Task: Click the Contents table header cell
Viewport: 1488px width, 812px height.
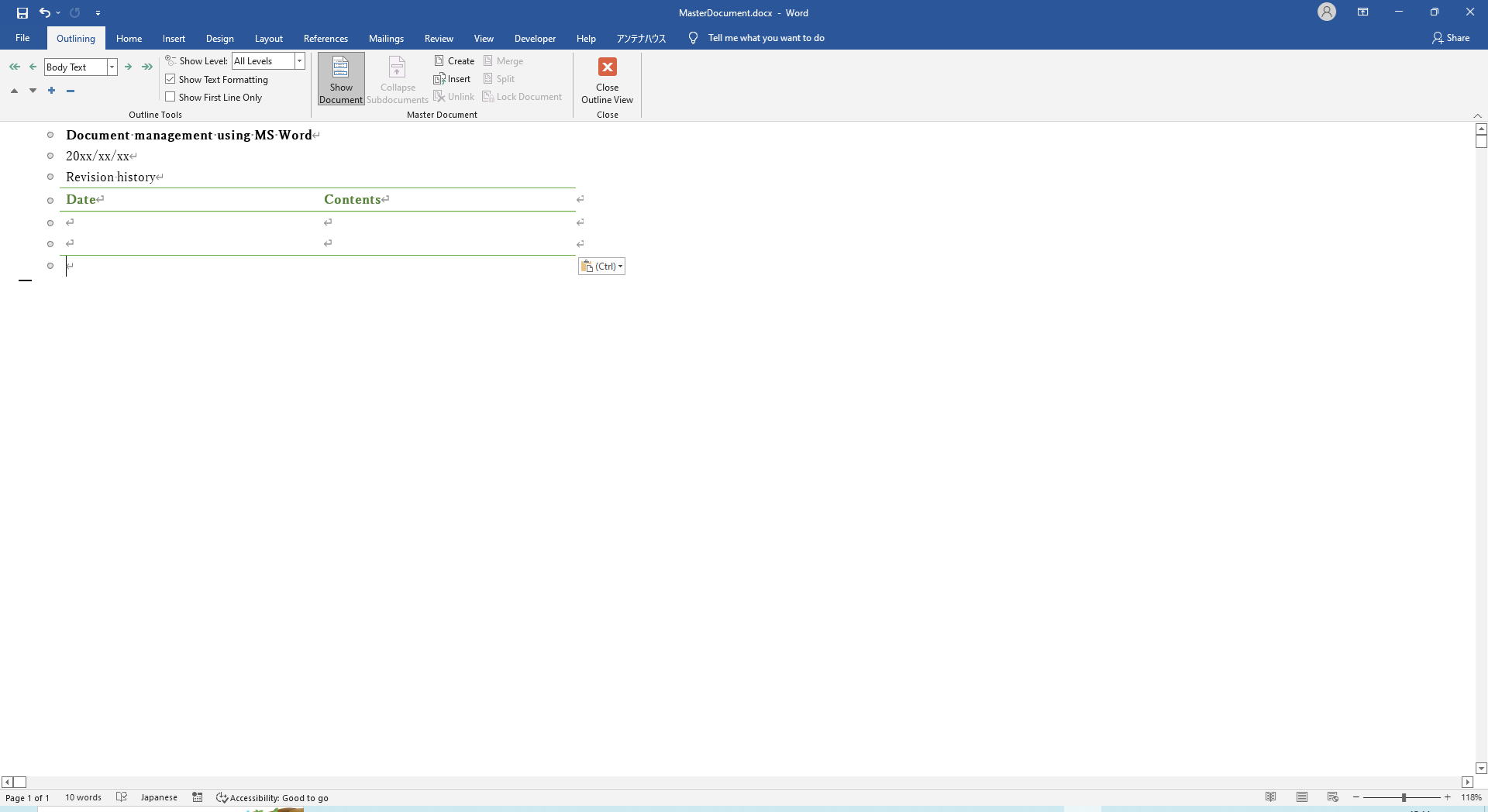Action: [446, 199]
